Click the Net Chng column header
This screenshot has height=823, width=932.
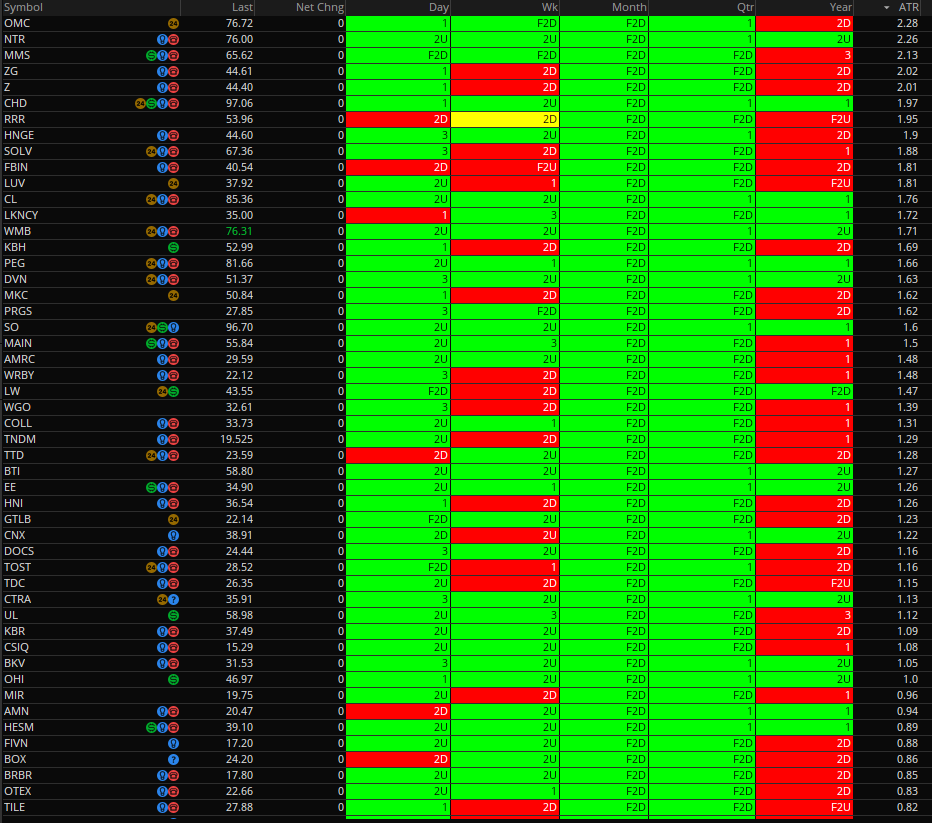(x=320, y=8)
